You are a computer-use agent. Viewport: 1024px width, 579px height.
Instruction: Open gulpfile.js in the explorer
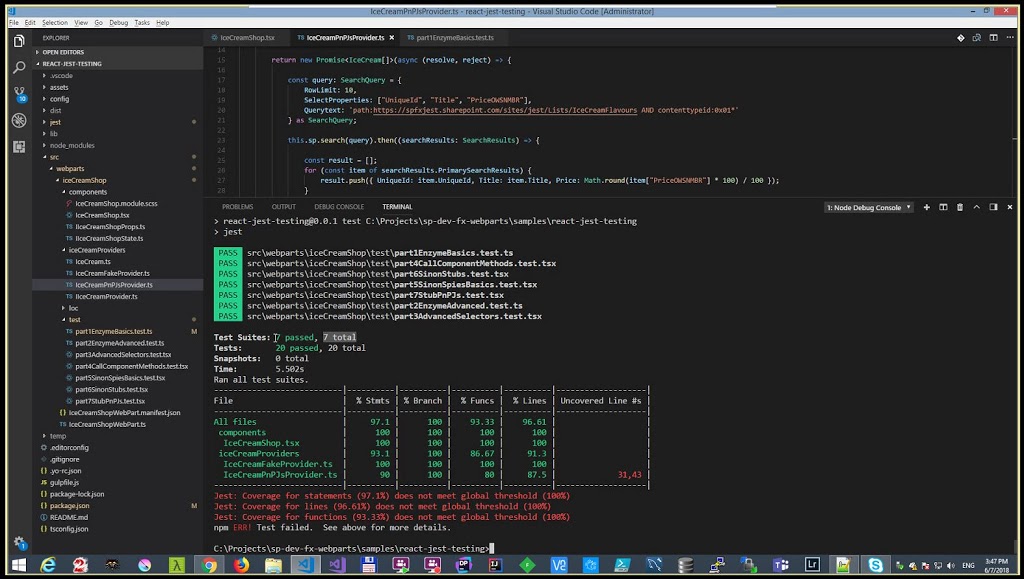coord(64,482)
